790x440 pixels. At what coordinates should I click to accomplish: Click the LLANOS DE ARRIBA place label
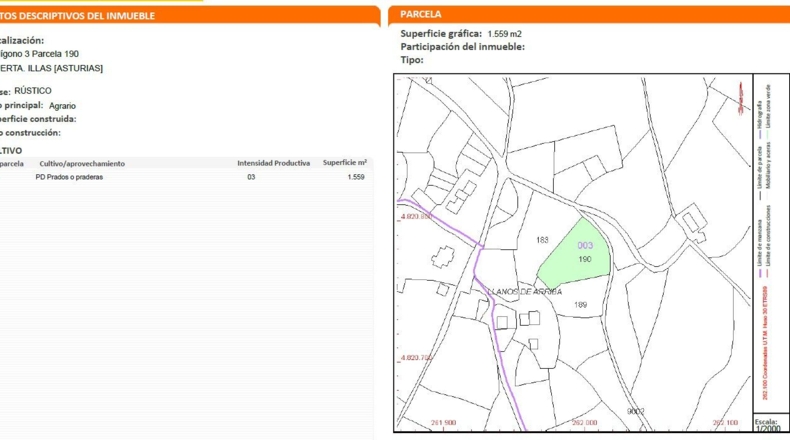point(524,292)
